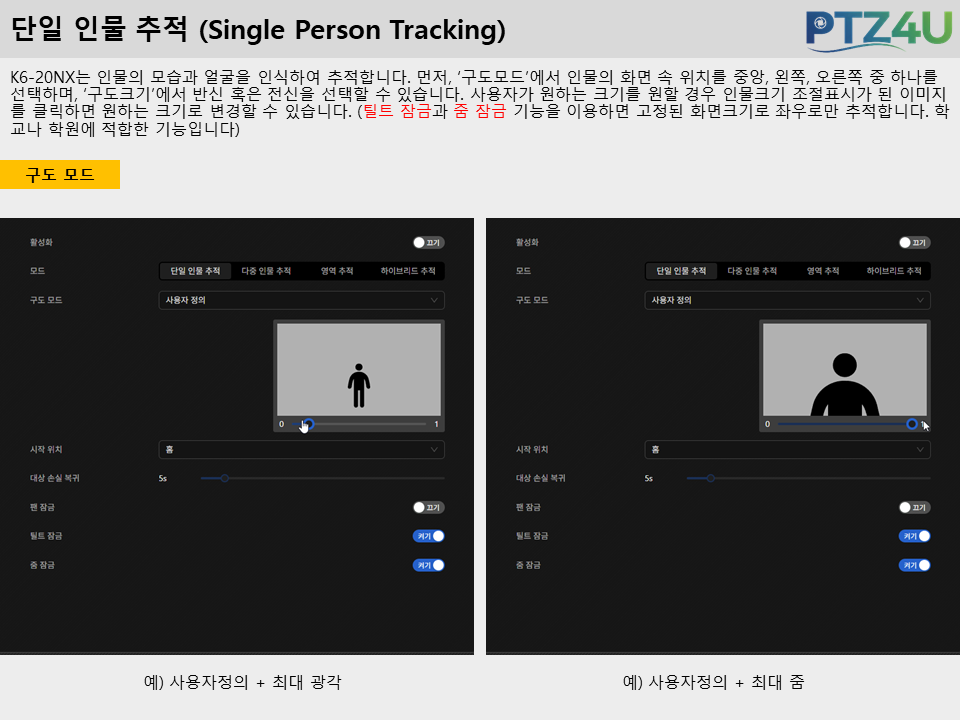Disable 틸트 잠금 in the left panel
Screen dimensions: 960x720
coord(428,536)
